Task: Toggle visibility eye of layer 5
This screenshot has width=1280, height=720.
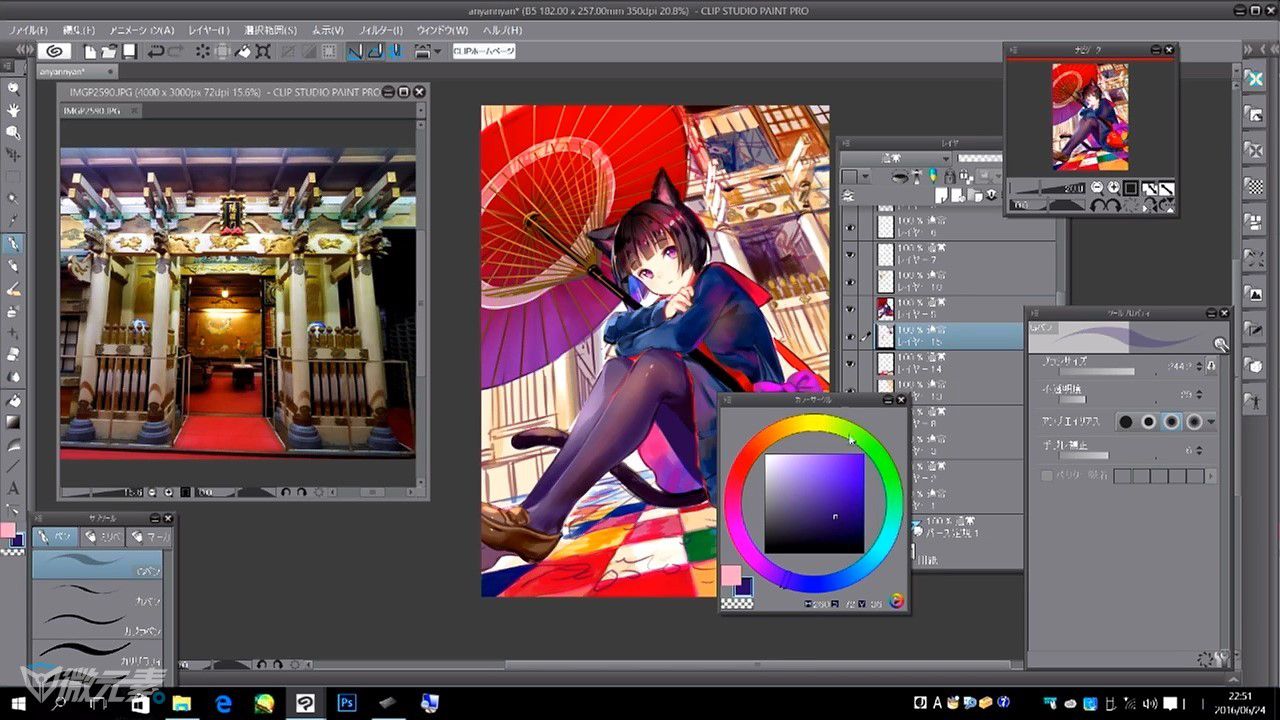Action: (851, 308)
